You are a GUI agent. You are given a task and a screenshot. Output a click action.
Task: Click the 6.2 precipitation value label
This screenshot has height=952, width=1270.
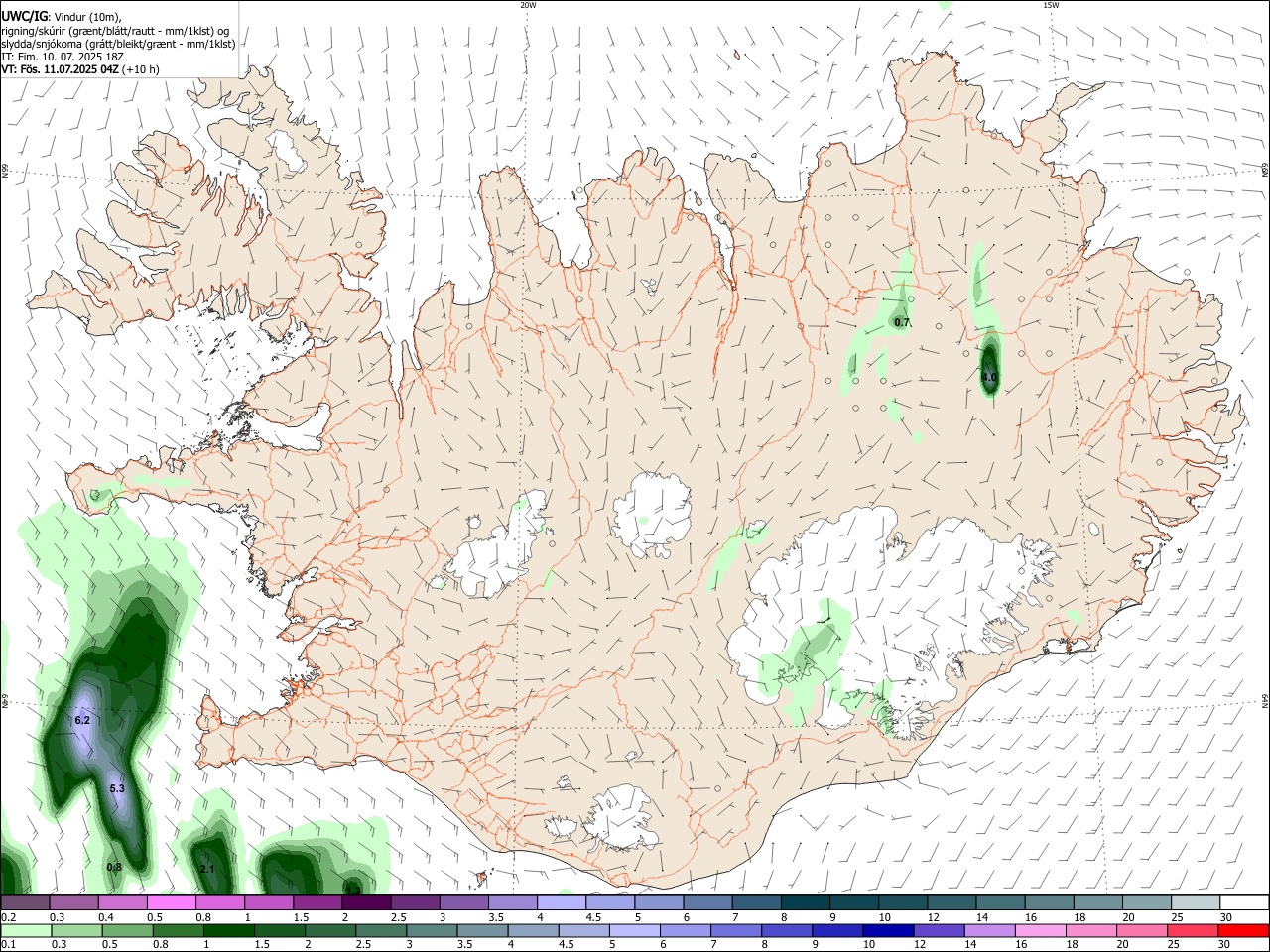tap(82, 720)
